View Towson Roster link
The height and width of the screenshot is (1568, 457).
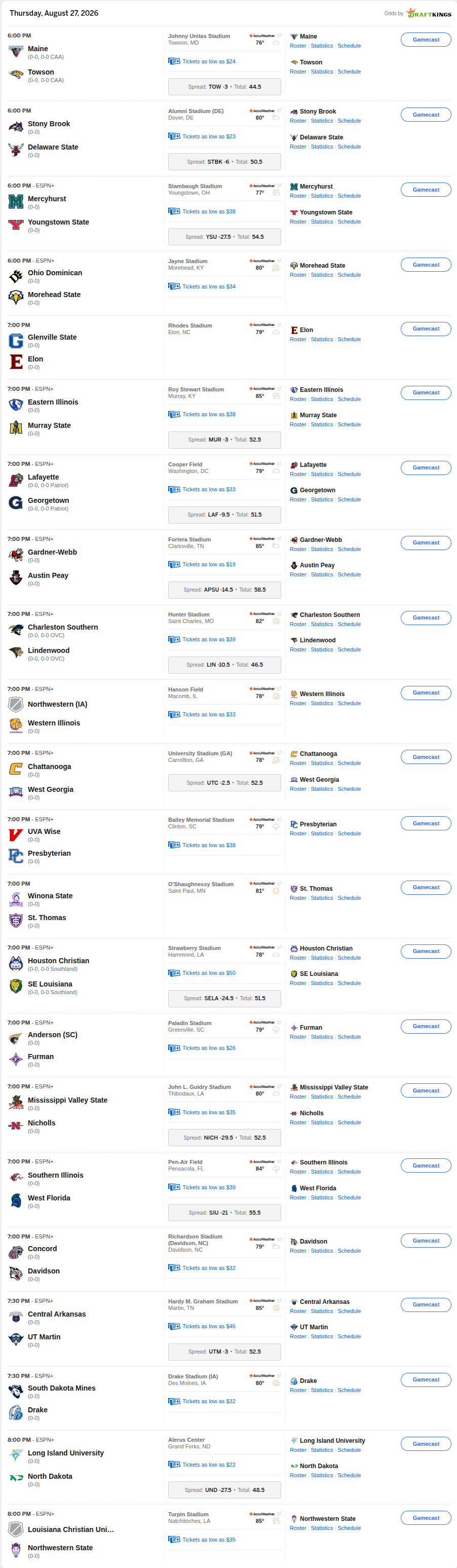tap(298, 72)
